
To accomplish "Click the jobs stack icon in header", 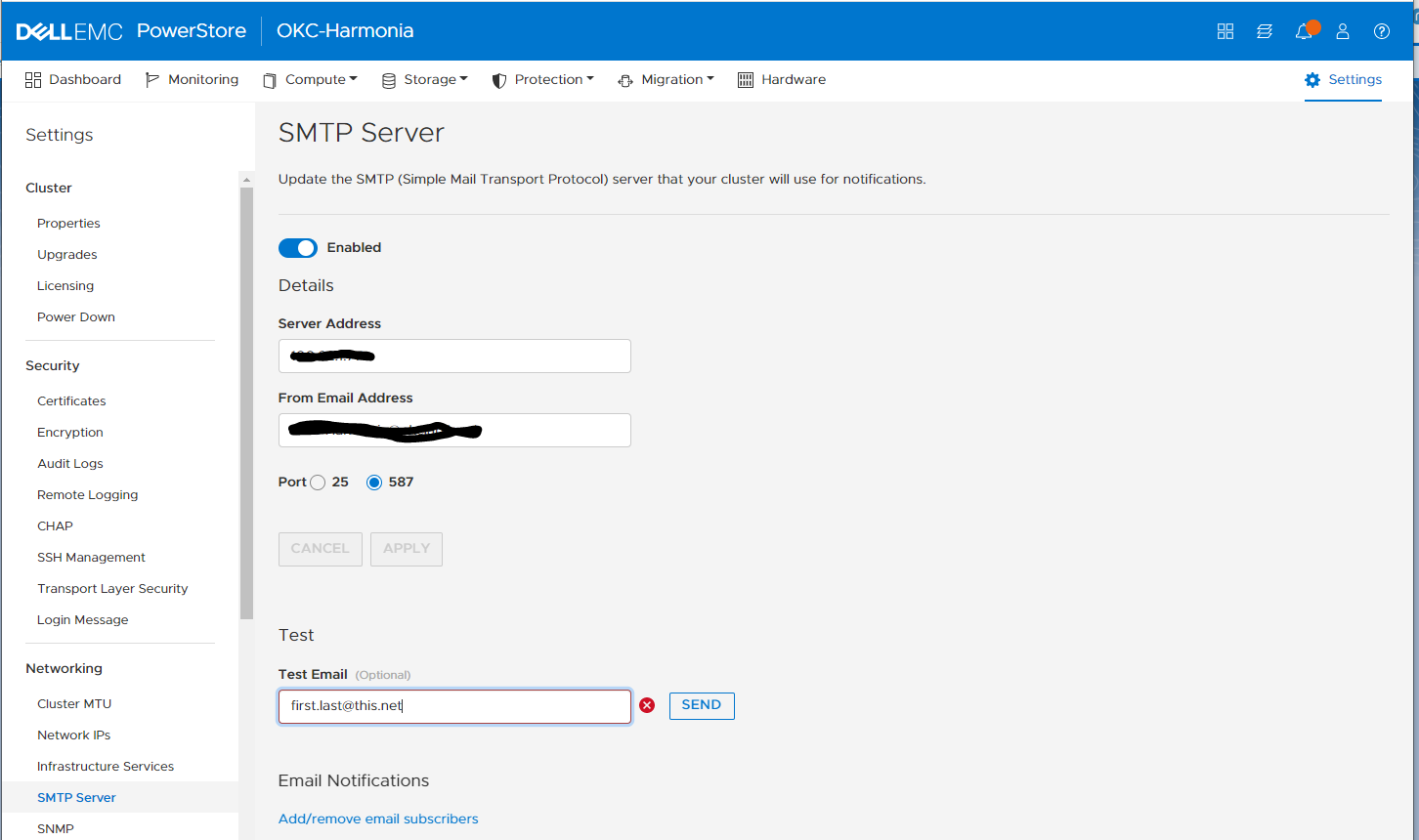I will [1265, 31].
